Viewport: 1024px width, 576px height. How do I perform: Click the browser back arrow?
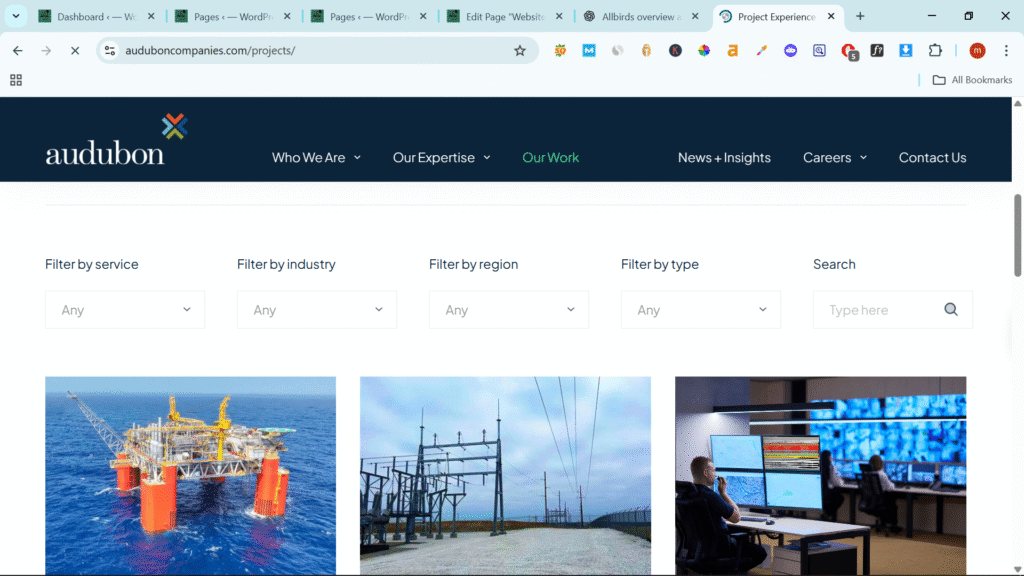pyautogui.click(x=18, y=51)
